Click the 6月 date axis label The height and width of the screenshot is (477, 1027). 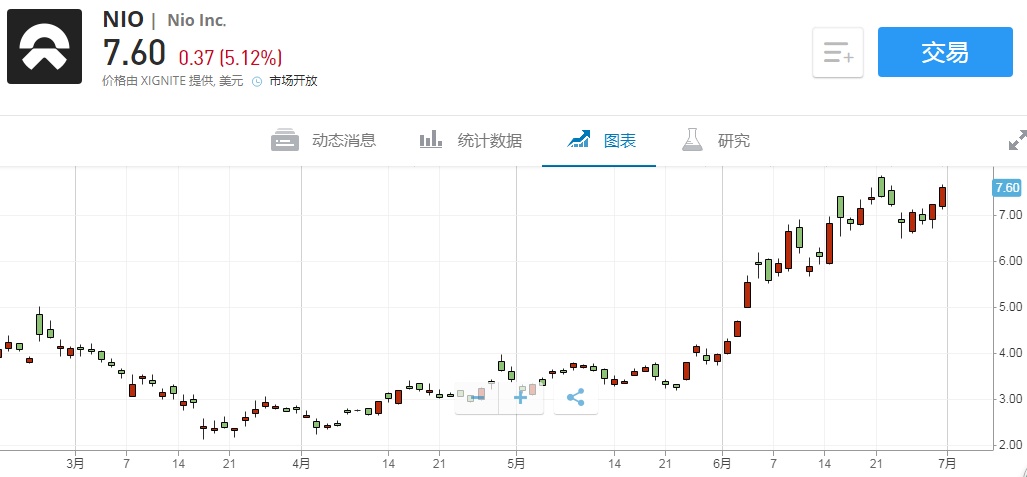coord(722,464)
